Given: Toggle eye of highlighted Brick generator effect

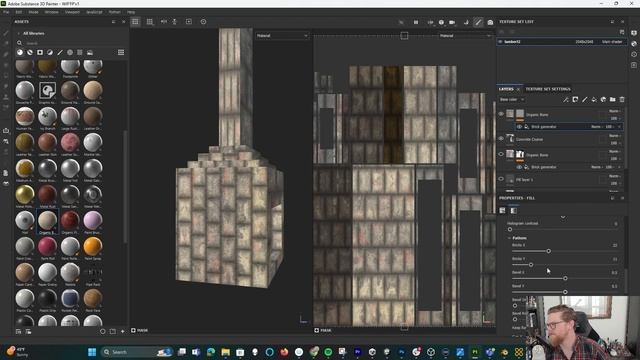Looking at the screenshot, I should [x=519, y=127].
